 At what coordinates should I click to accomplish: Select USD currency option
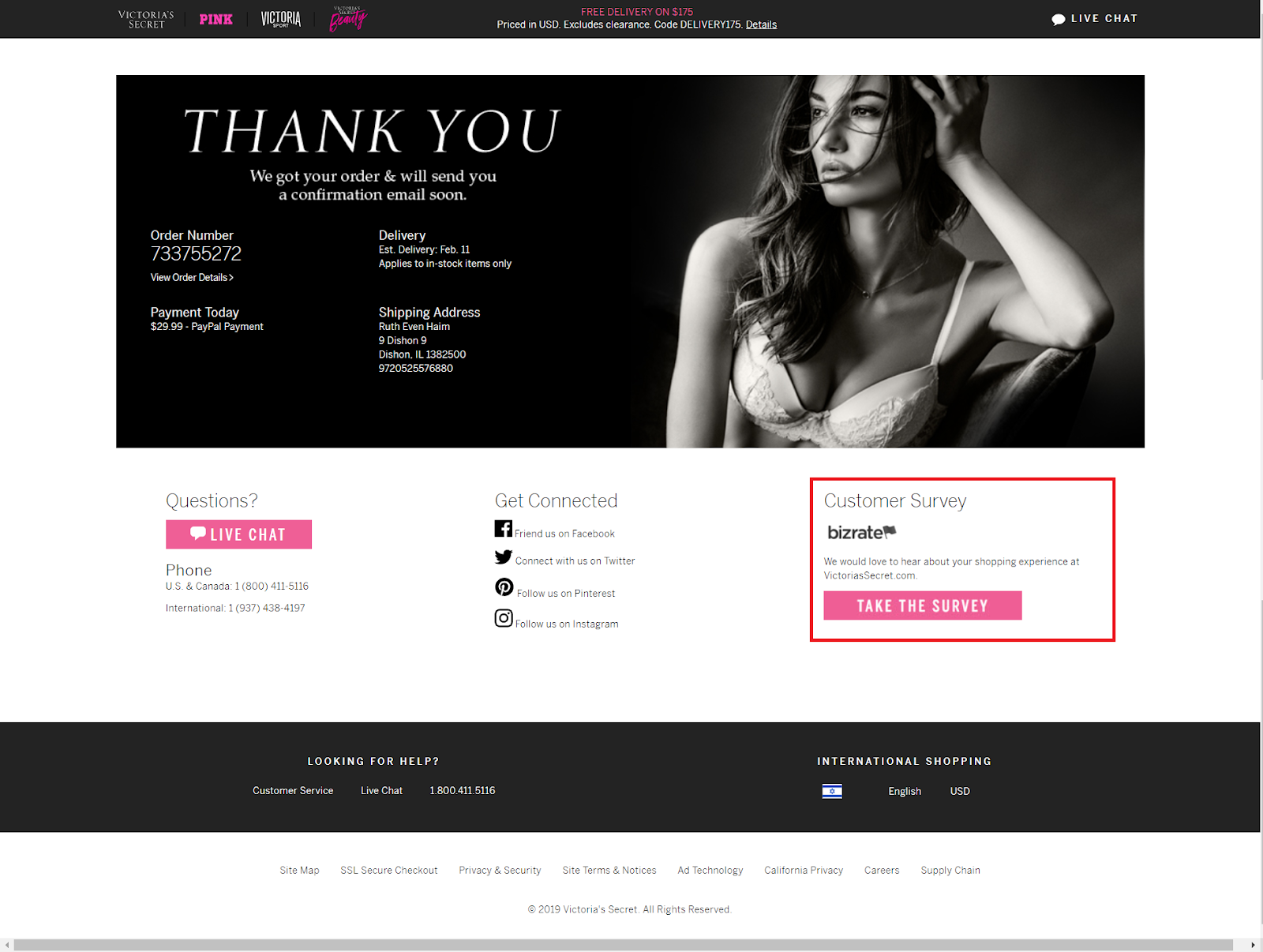pyautogui.click(x=960, y=791)
